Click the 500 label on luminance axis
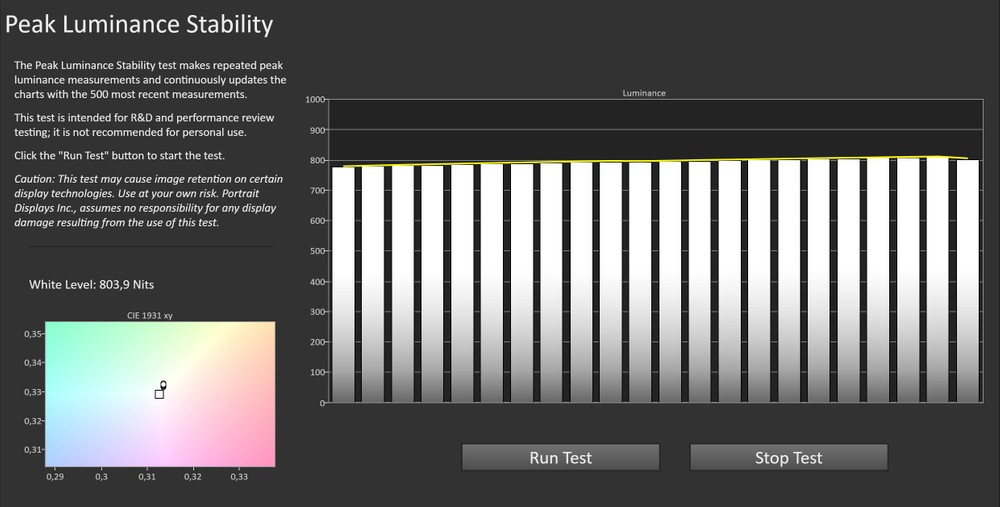The image size is (1000, 507). [x=317, y=252]
